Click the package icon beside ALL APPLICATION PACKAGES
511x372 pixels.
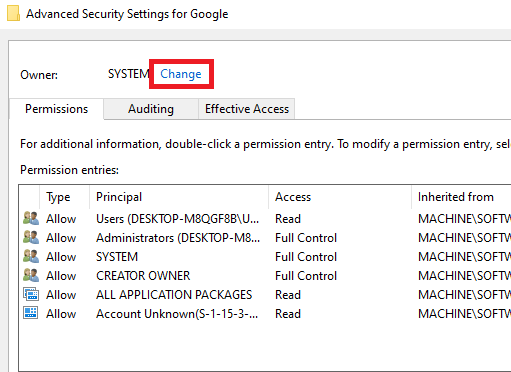pos(31,294)
